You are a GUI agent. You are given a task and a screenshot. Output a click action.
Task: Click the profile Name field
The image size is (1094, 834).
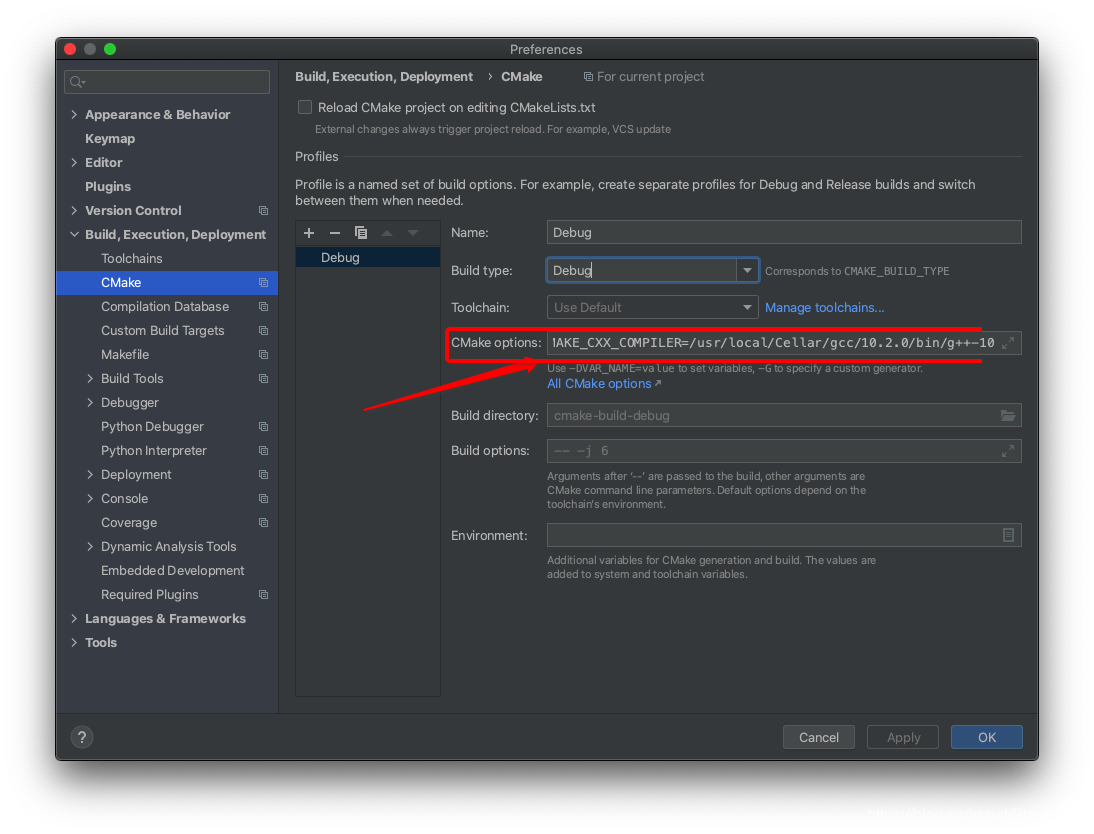(784, 232)
